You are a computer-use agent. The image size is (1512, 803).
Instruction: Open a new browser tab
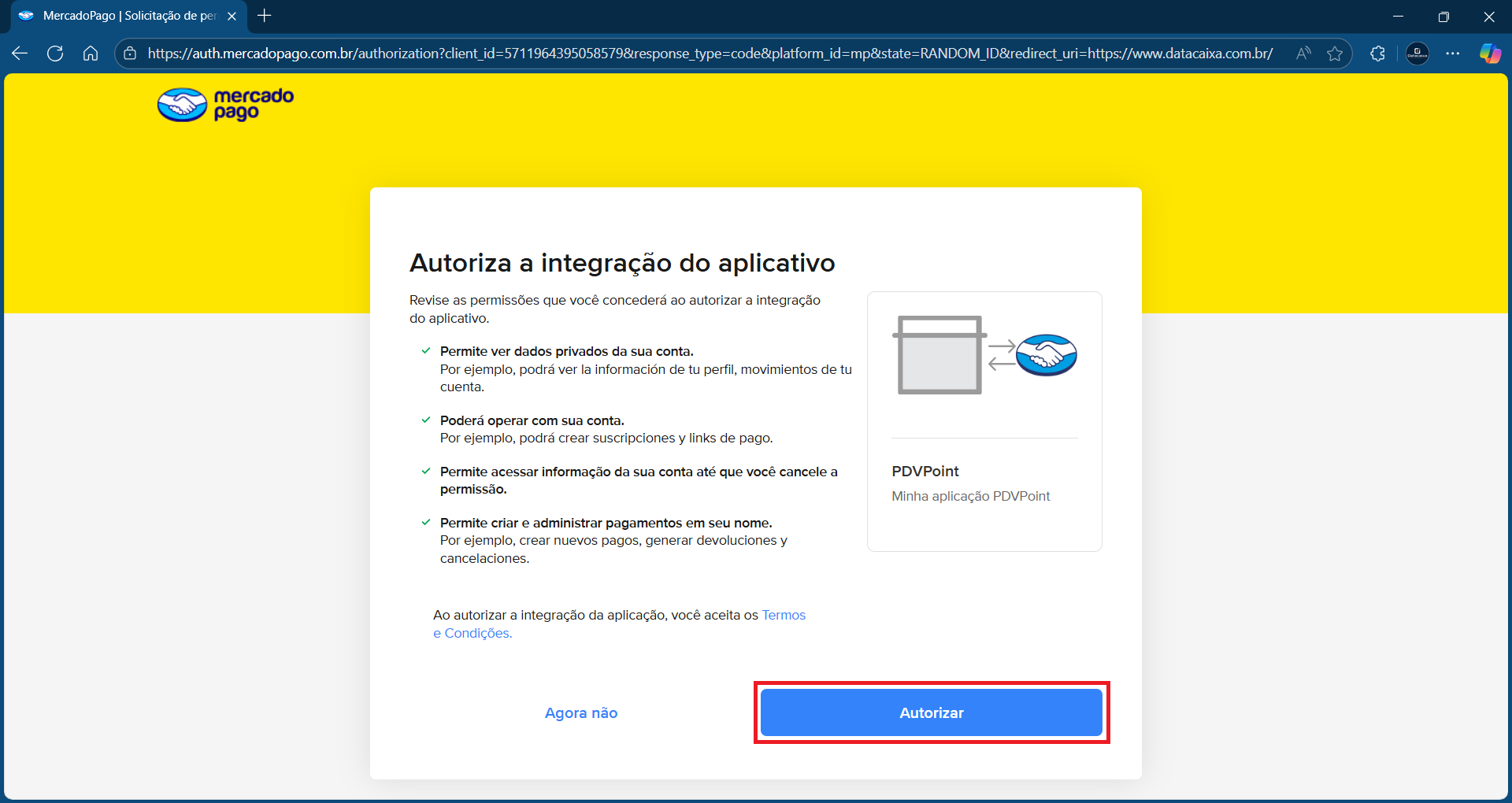coord(265,16)
